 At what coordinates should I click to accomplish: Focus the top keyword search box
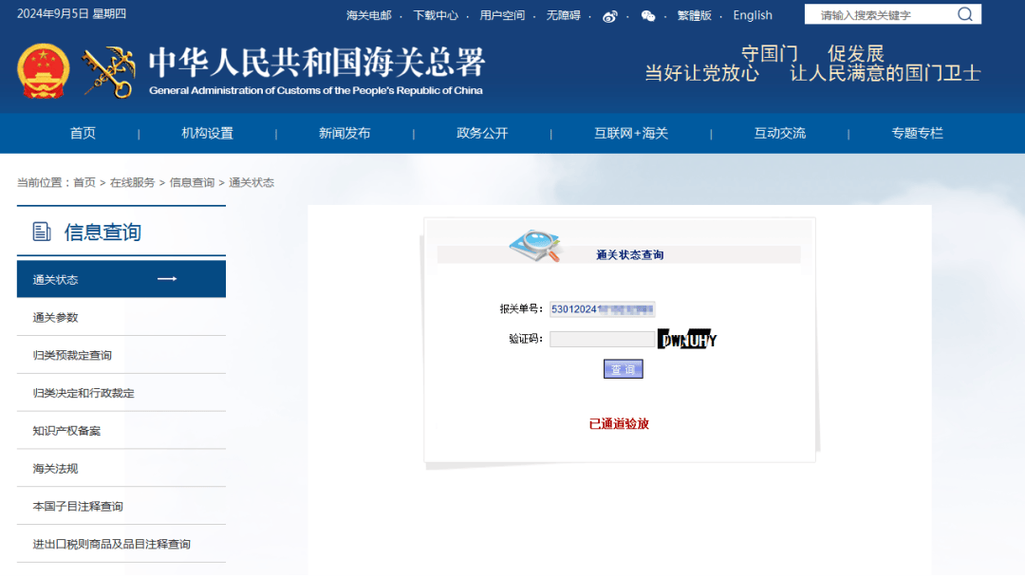(882, 14)
